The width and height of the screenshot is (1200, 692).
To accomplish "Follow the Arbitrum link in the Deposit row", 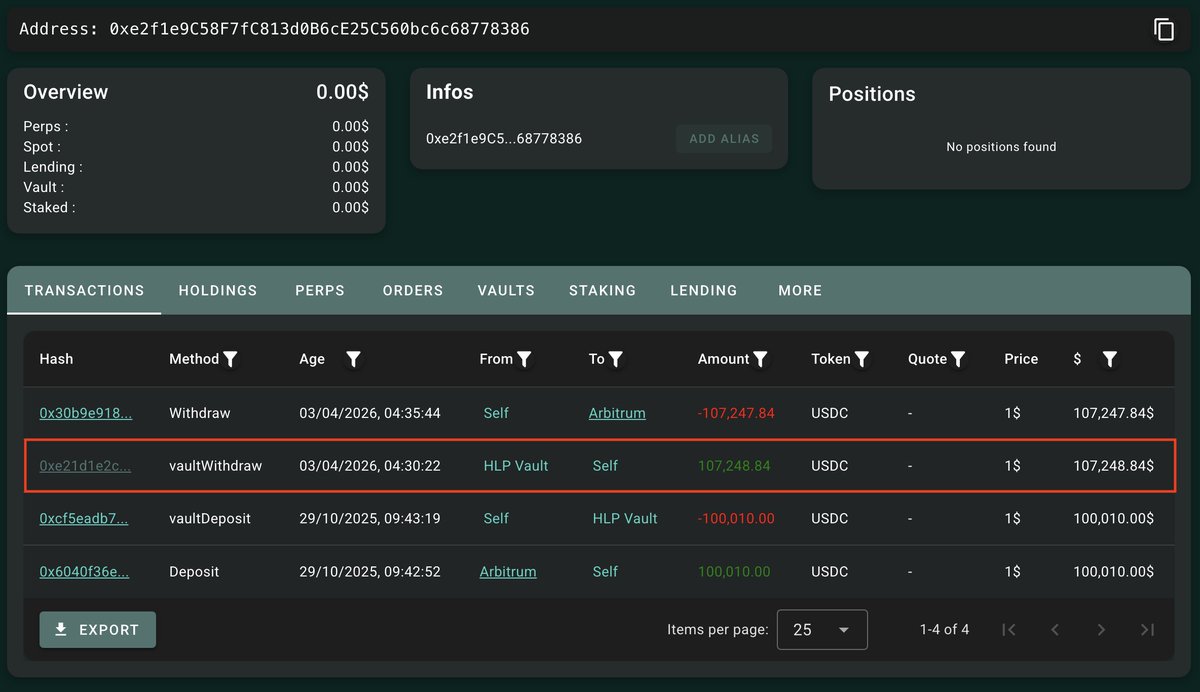I will (508, 572).
